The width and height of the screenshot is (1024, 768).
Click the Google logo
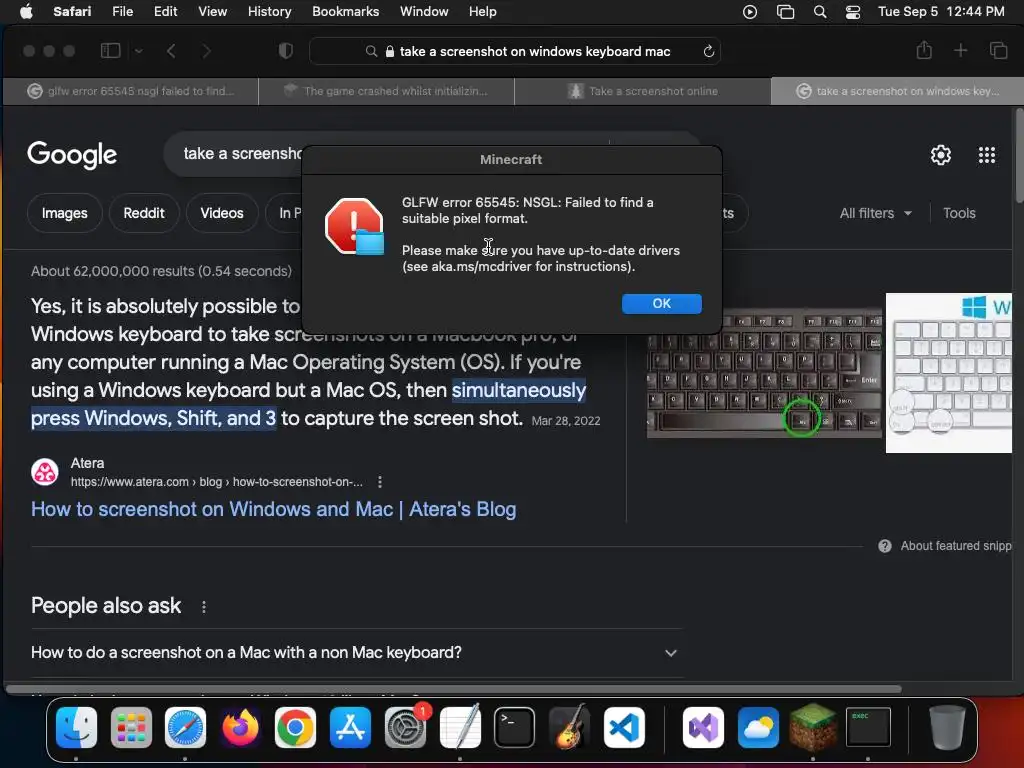click(72, 155)
